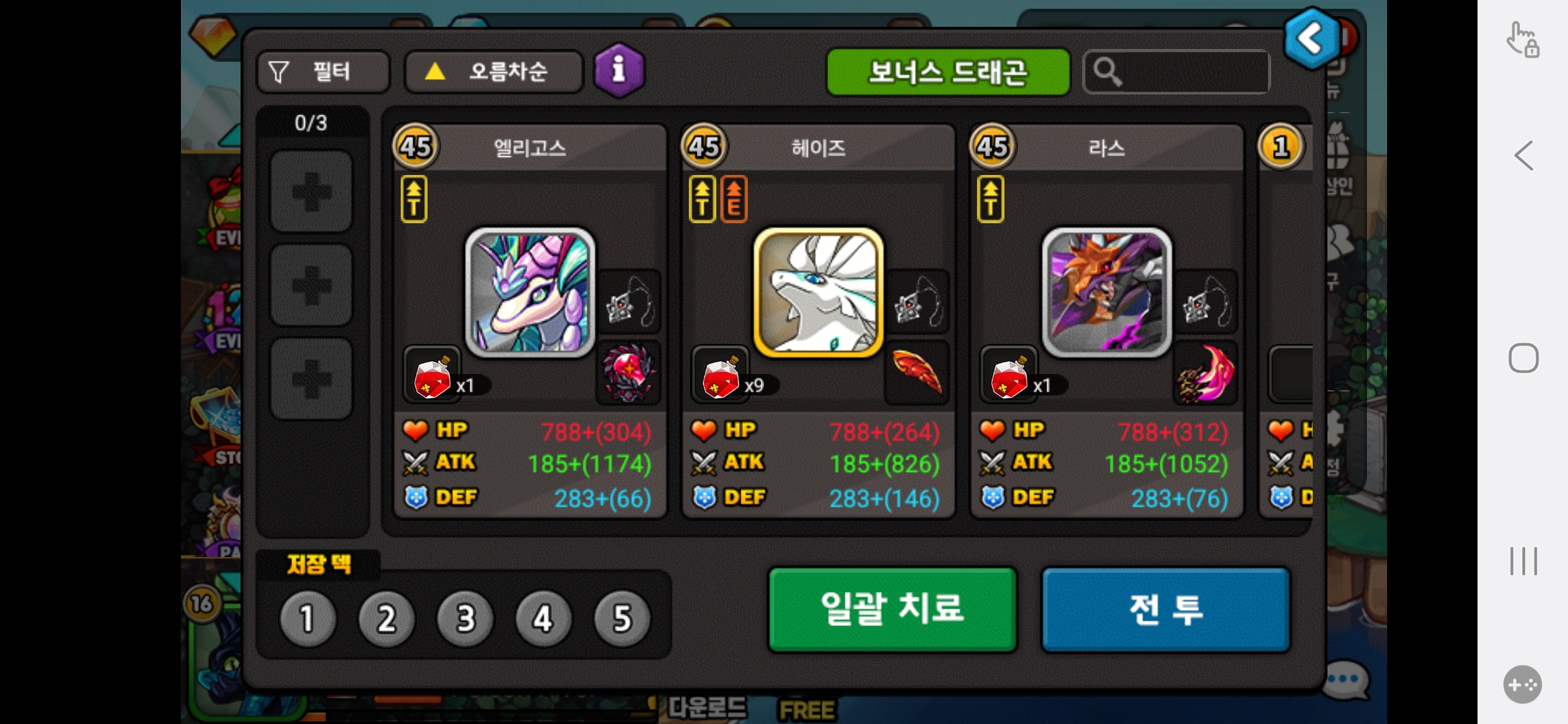1568x724 pixels.
Task: Click the 보너스 드래곤 button
Action: 948,72
